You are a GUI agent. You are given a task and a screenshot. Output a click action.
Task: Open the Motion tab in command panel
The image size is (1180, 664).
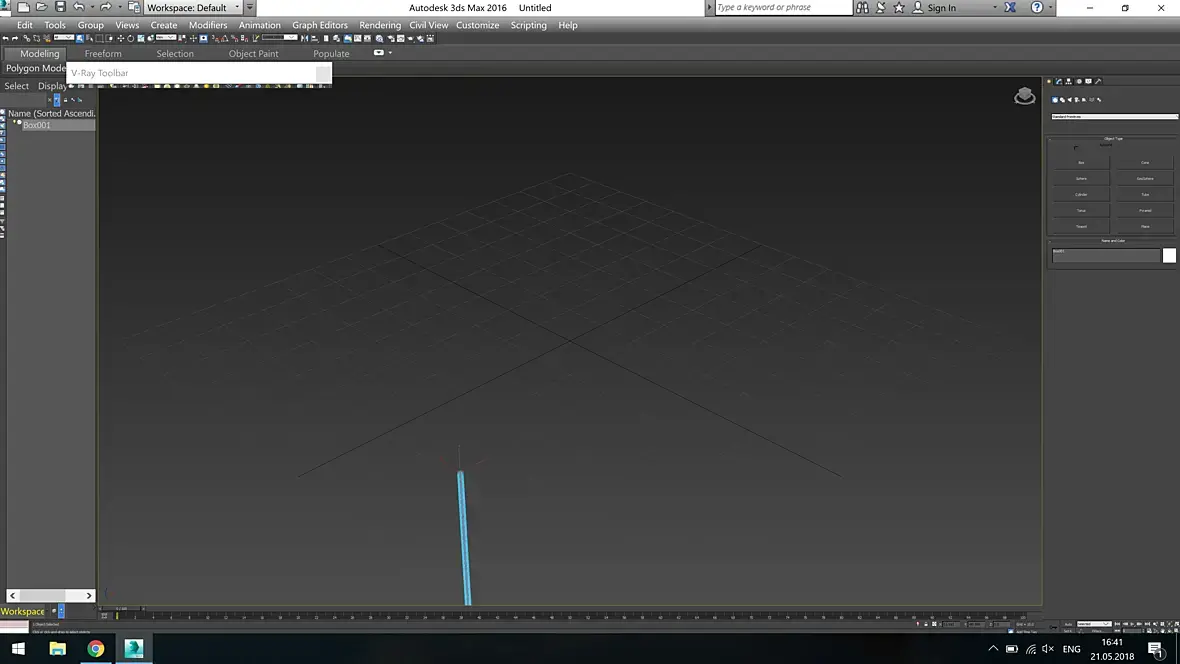pos(1079,81)
